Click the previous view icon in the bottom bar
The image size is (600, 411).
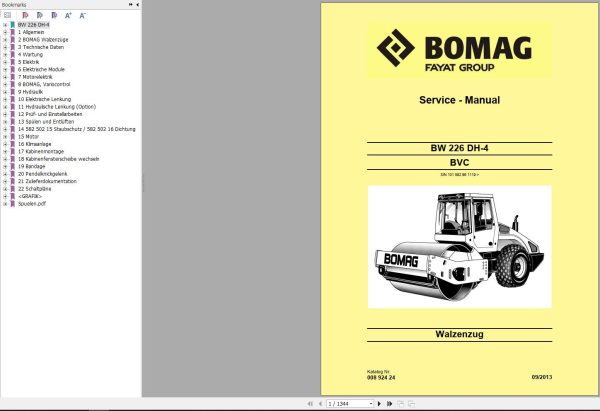tap(401, 404)
